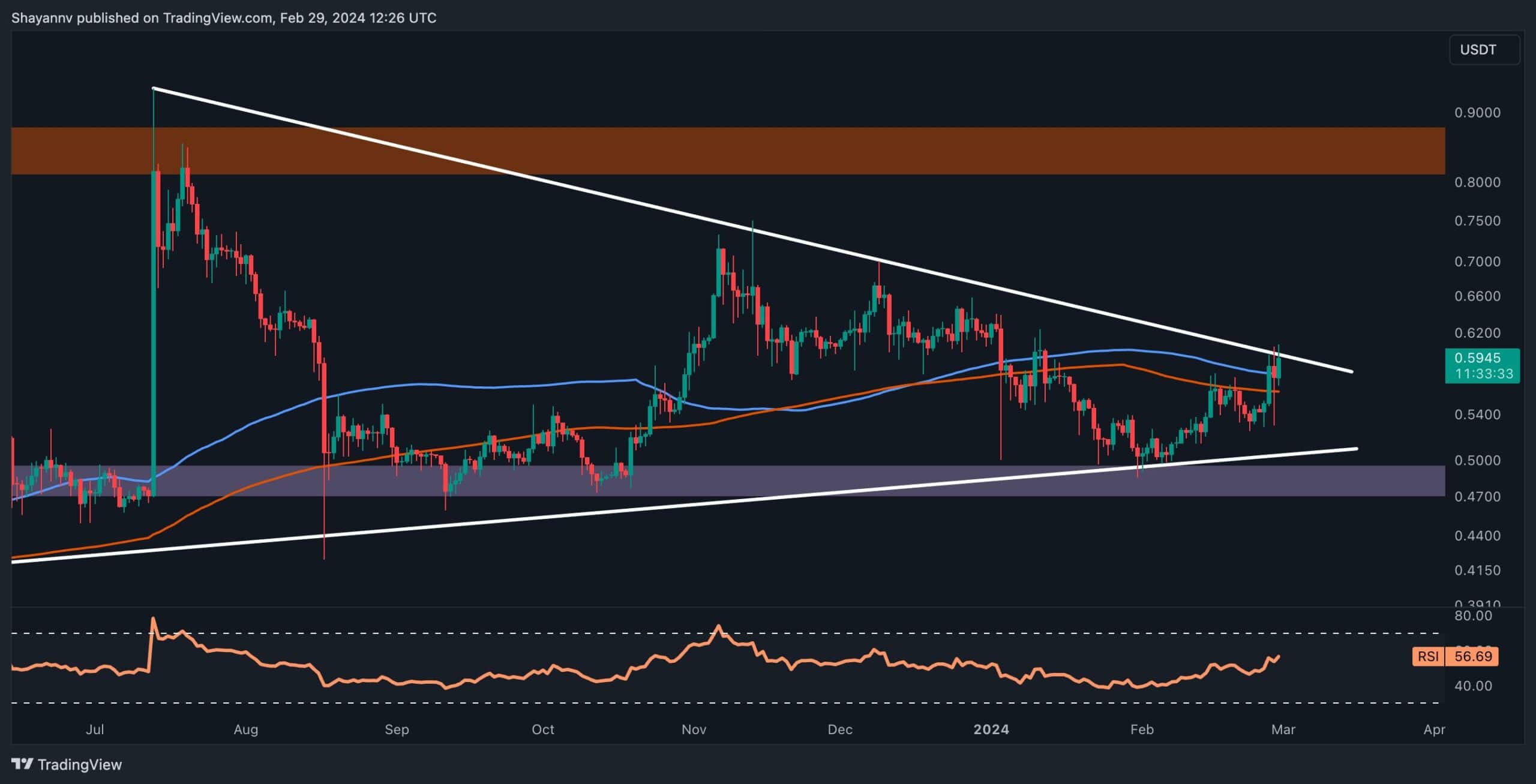Click the RSI label tag
The width and height of the screenshot is (1536, 784).
point(1428,656)
